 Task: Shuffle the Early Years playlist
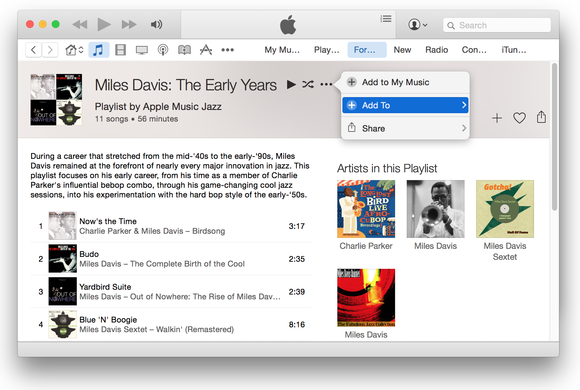[308, 85]
